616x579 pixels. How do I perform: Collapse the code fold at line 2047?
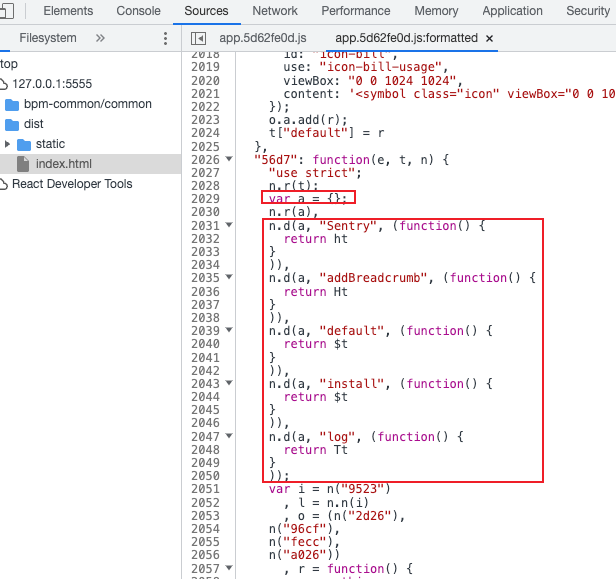click(228, 437)
